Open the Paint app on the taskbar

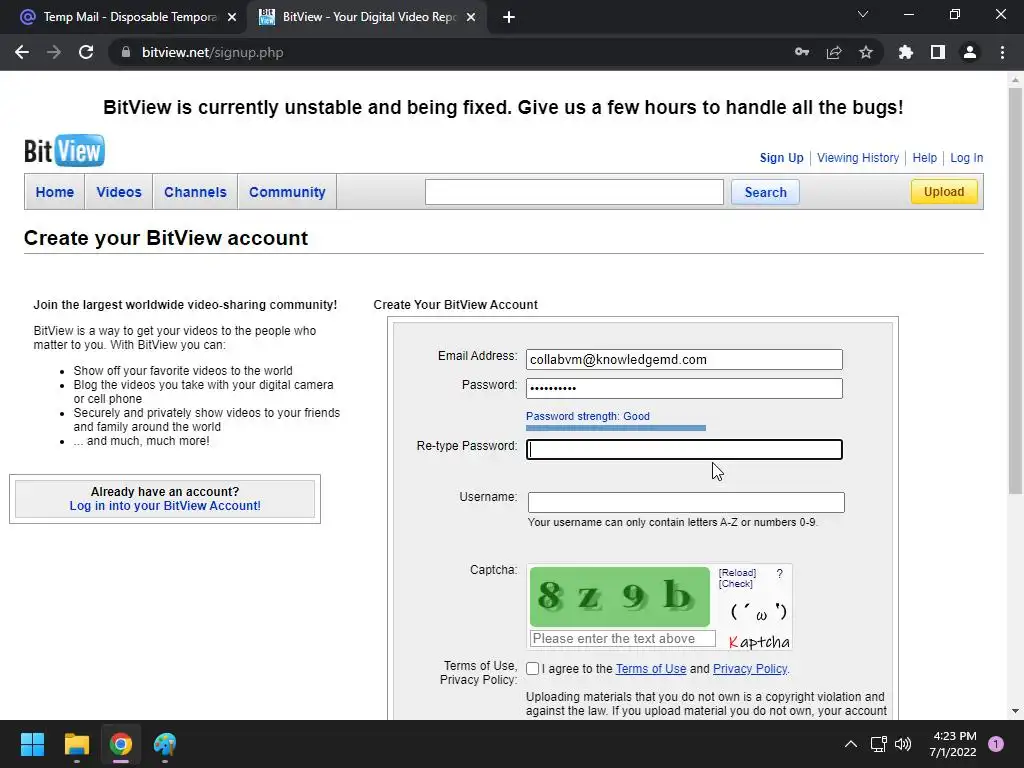[165, 744]
